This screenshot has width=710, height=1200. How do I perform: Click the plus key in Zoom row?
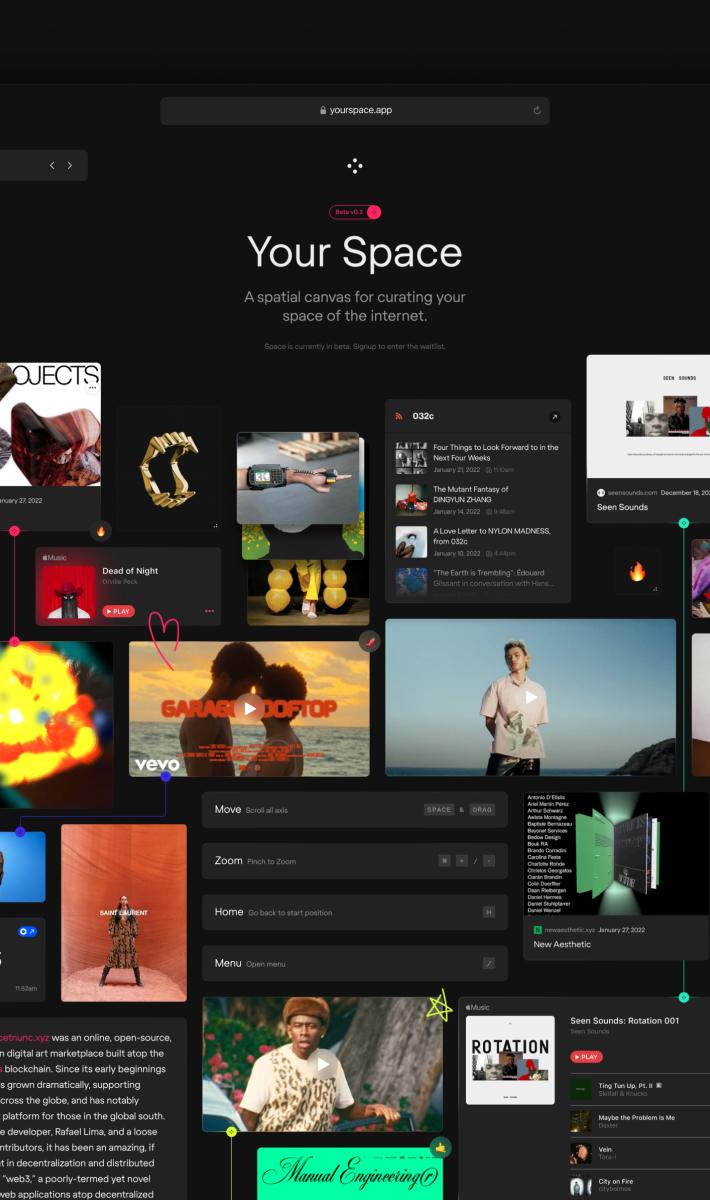[462, 861]
